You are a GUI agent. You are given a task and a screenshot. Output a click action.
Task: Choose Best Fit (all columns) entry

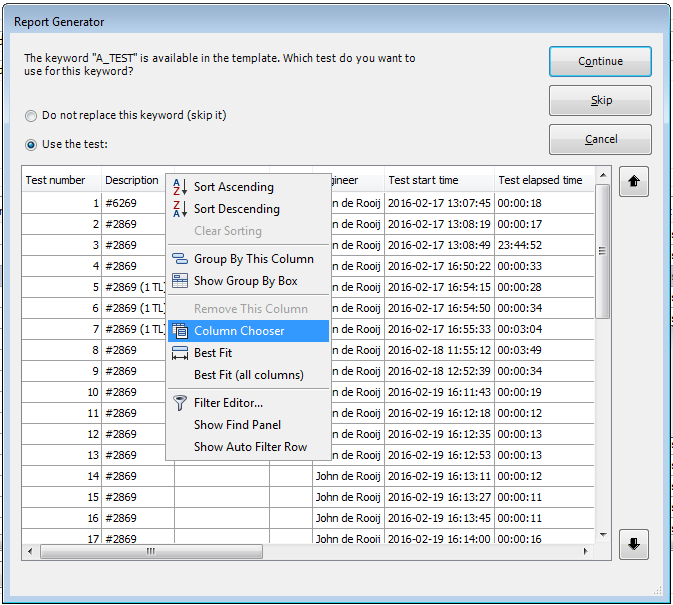pyautogui.click(x=249, y=375)
